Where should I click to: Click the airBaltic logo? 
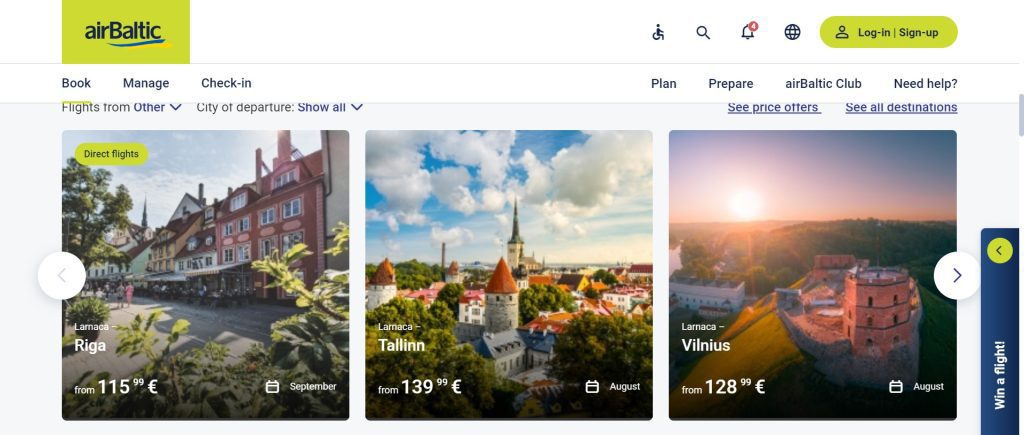125,32
